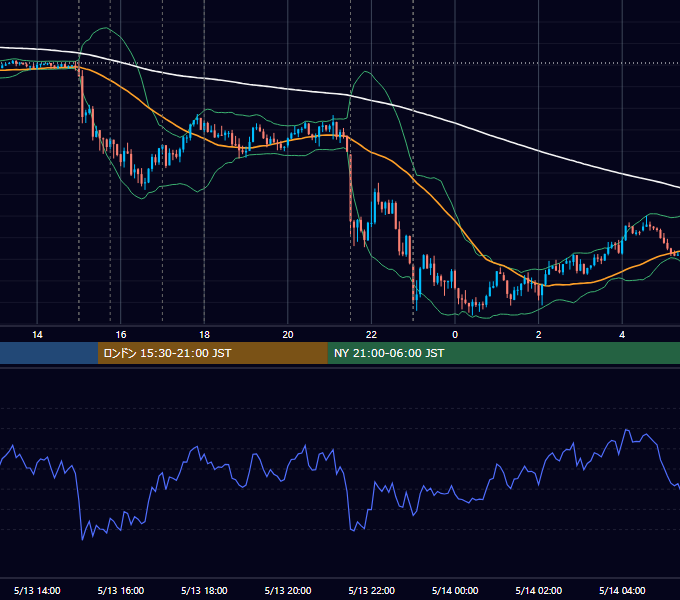Screen dimensions: 680x600
Task: Click the 16 hour label on price chart axis
Action: click(x=121, y=335)
